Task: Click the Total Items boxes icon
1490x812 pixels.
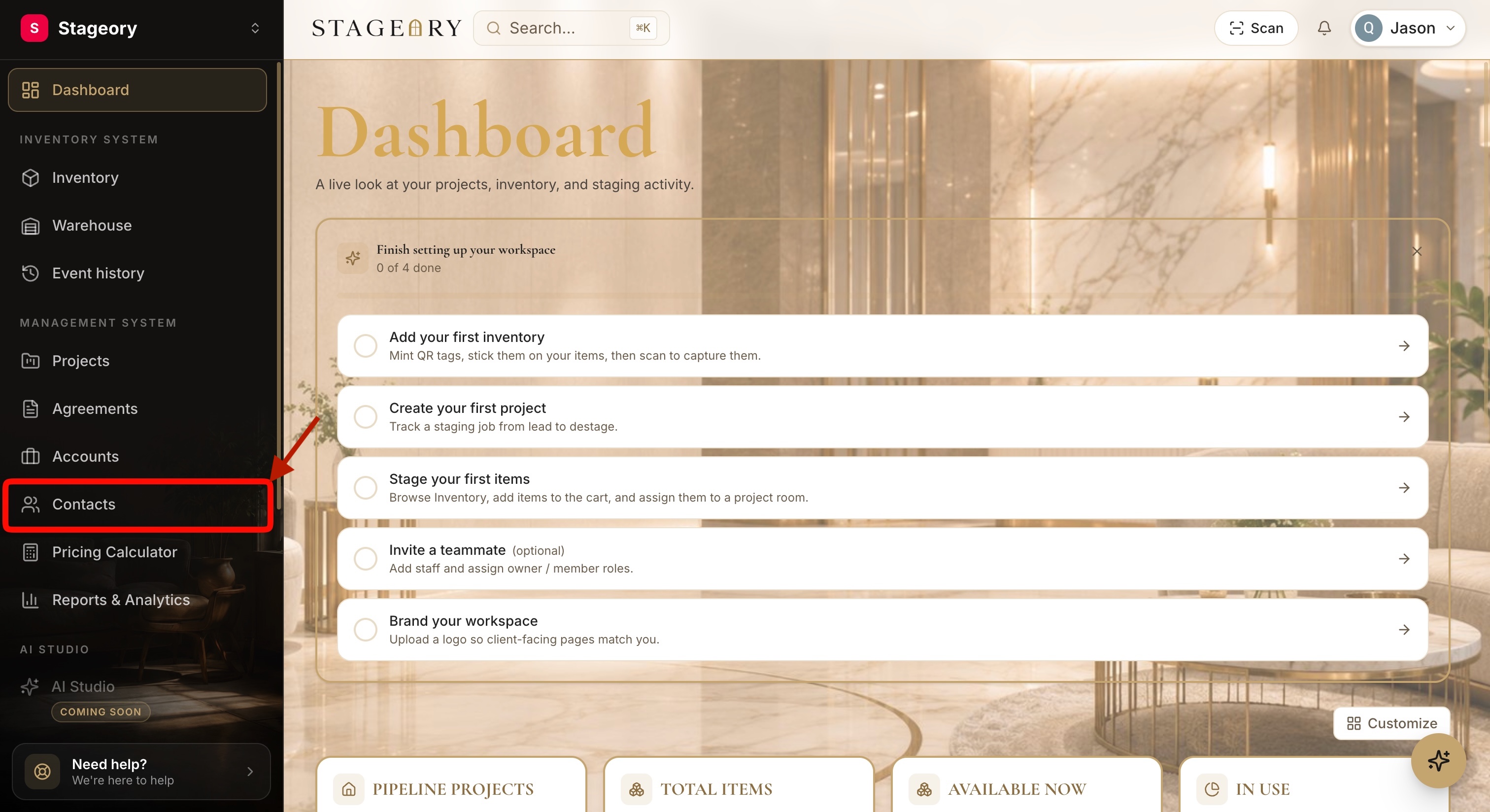Action: (x=636, y=789)
